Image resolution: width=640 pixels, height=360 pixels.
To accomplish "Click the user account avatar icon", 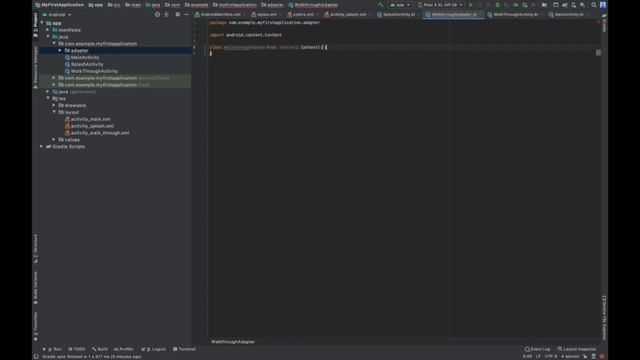I will click(x=603, y=5).
